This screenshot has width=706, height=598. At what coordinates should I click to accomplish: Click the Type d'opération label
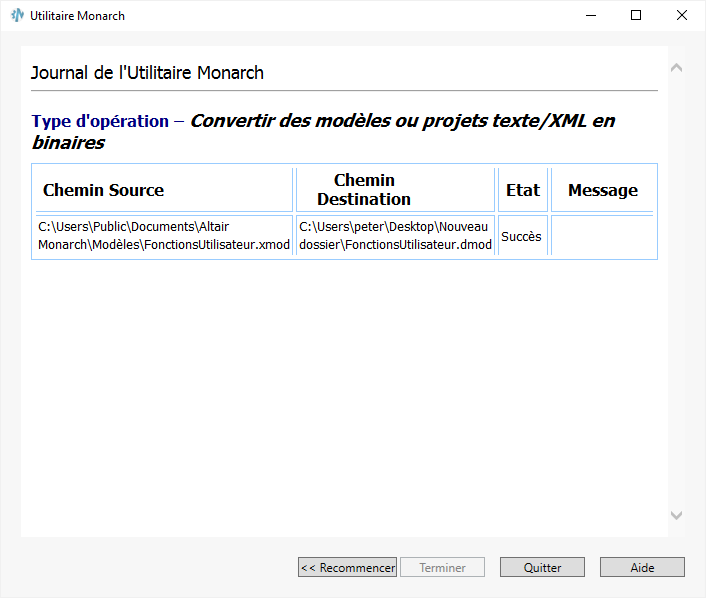tap(100, 121)
